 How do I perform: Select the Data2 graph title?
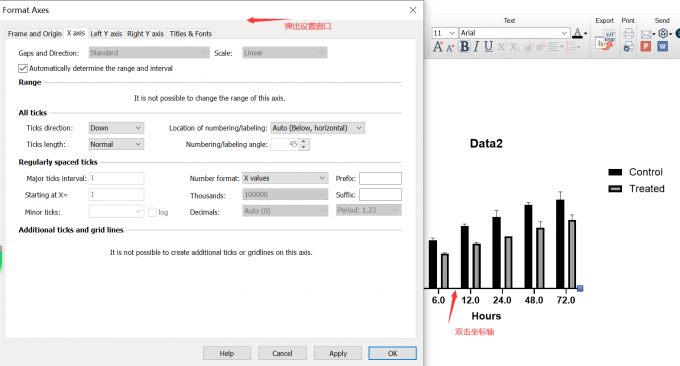(x=486, y=144)
